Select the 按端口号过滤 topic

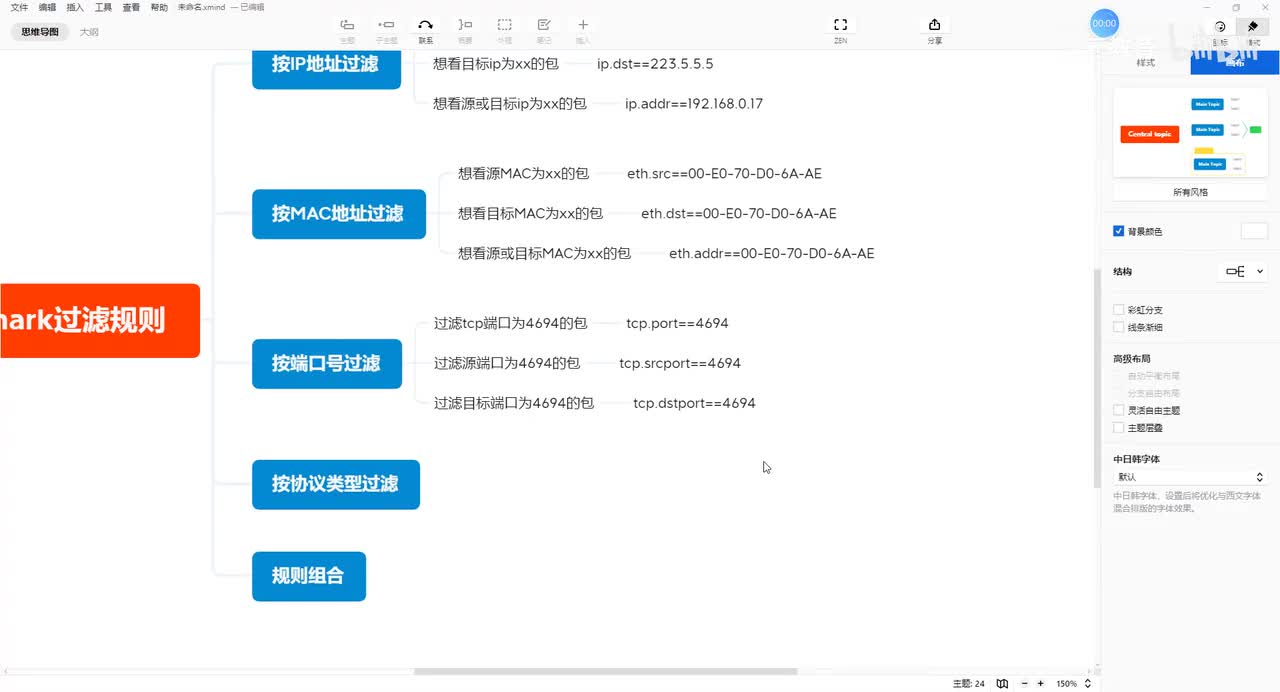[x=327, y=364]
